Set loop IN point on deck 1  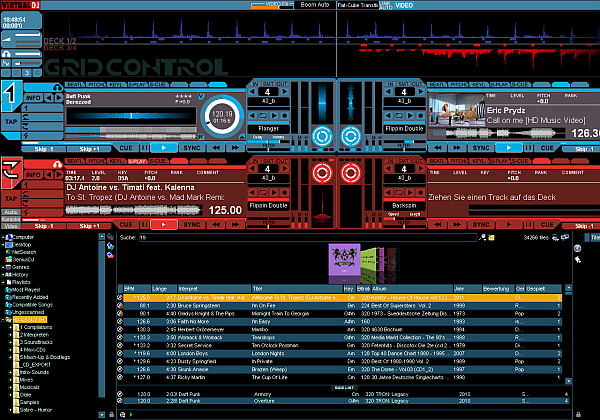pyautogui.click(x=255, y=84)
